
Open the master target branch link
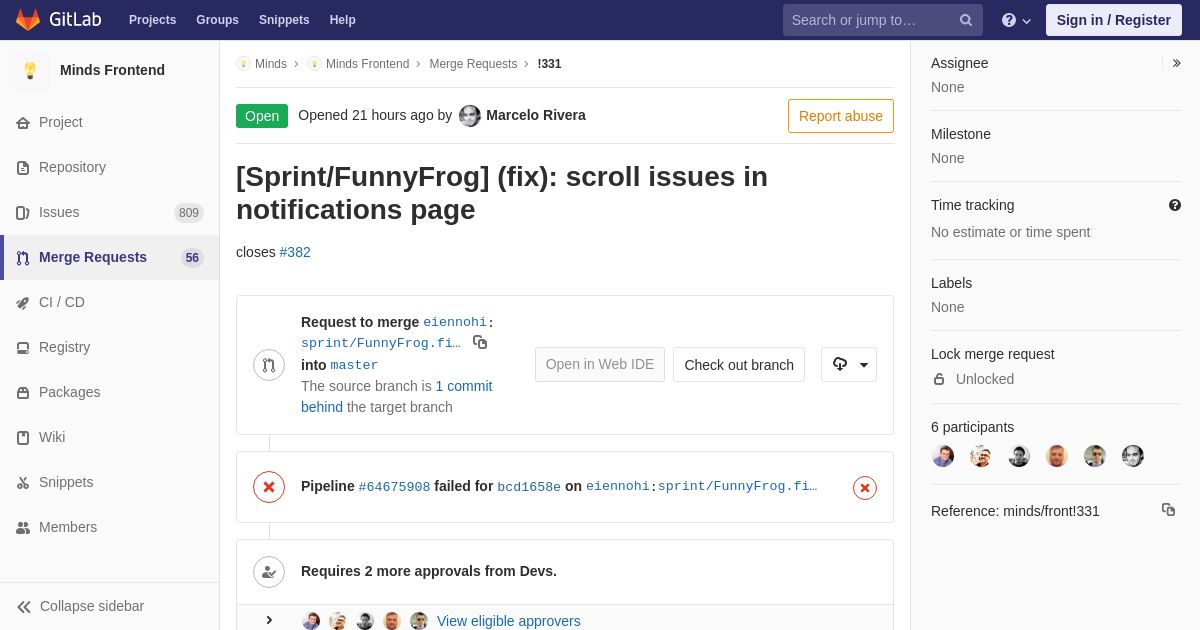point(354,365)
